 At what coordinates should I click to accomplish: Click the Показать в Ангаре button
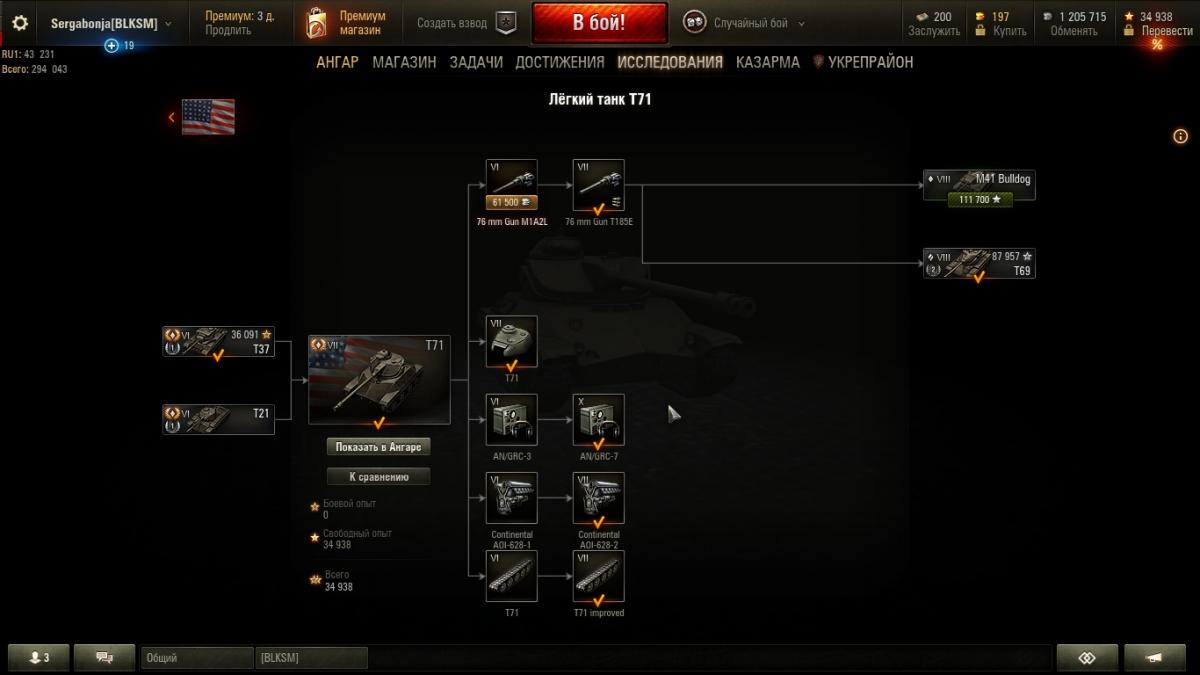point(379,447)
